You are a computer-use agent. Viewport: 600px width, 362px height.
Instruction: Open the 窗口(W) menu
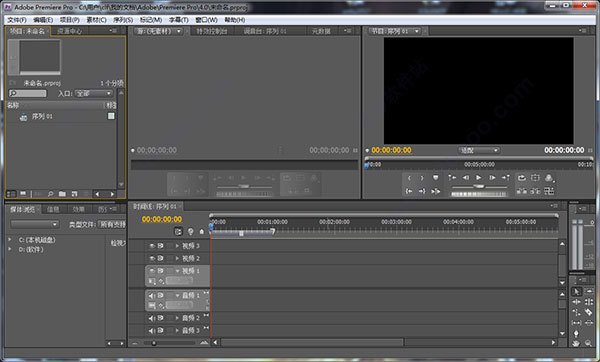click(206, 20)
